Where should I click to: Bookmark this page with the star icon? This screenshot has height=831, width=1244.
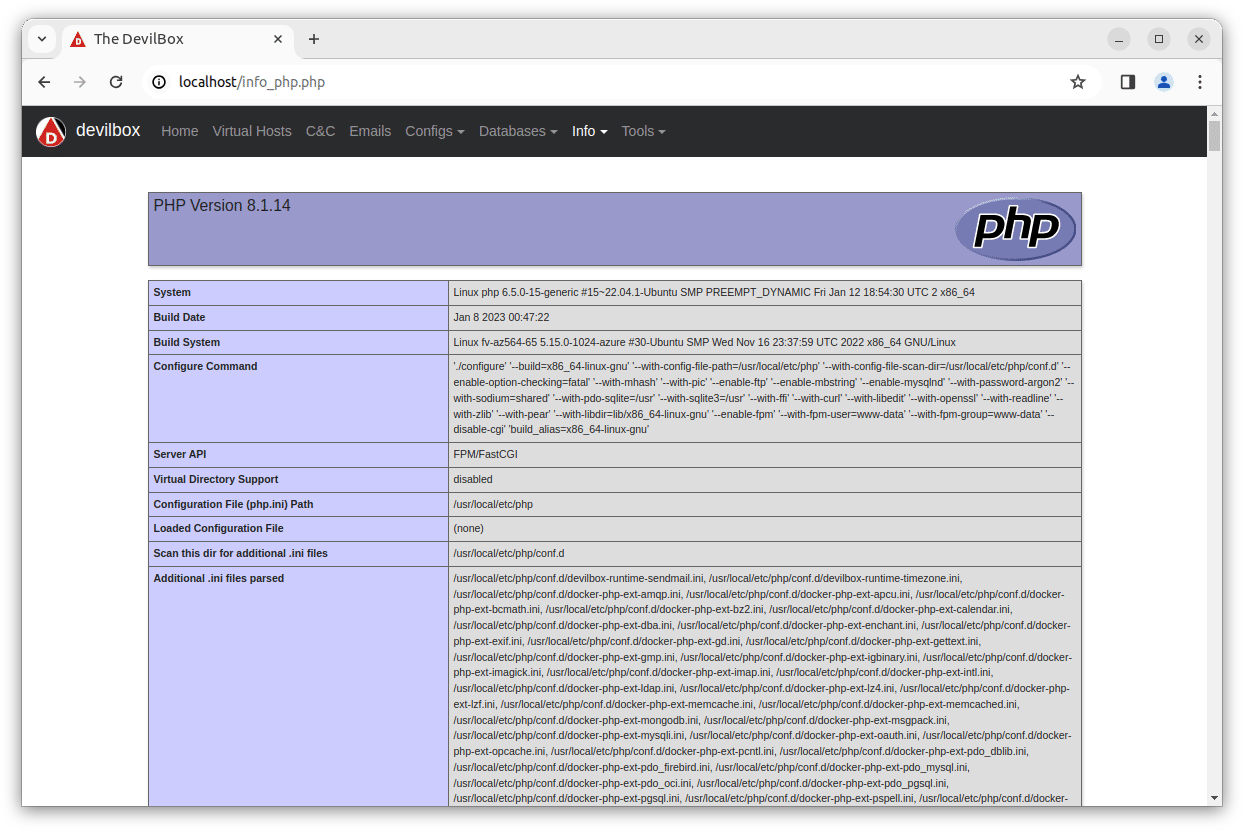coord(1077,82)
